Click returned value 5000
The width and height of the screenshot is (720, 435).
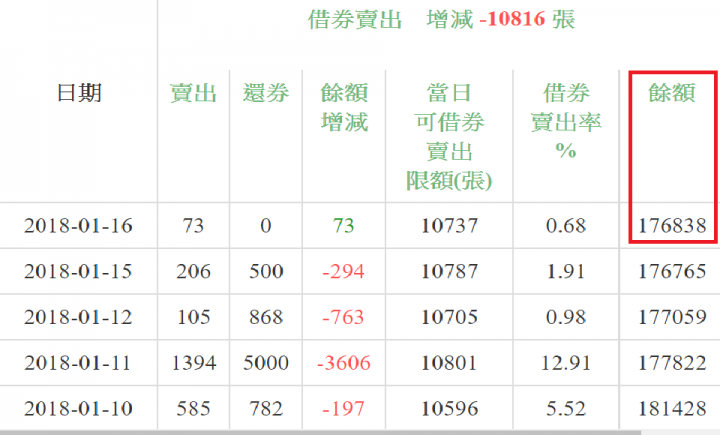tap(266, 363)
